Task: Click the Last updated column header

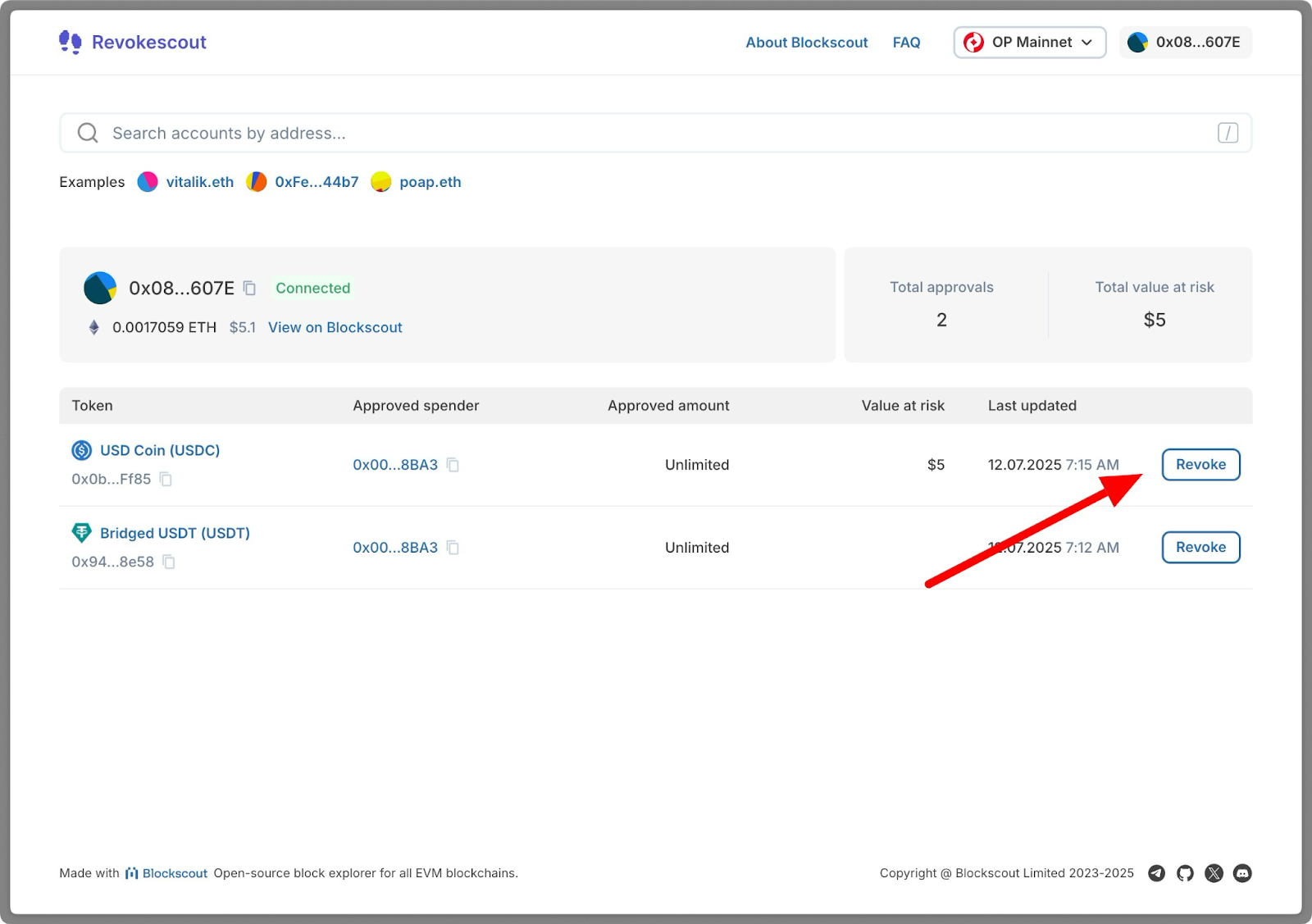Action: pos(1032,405)
